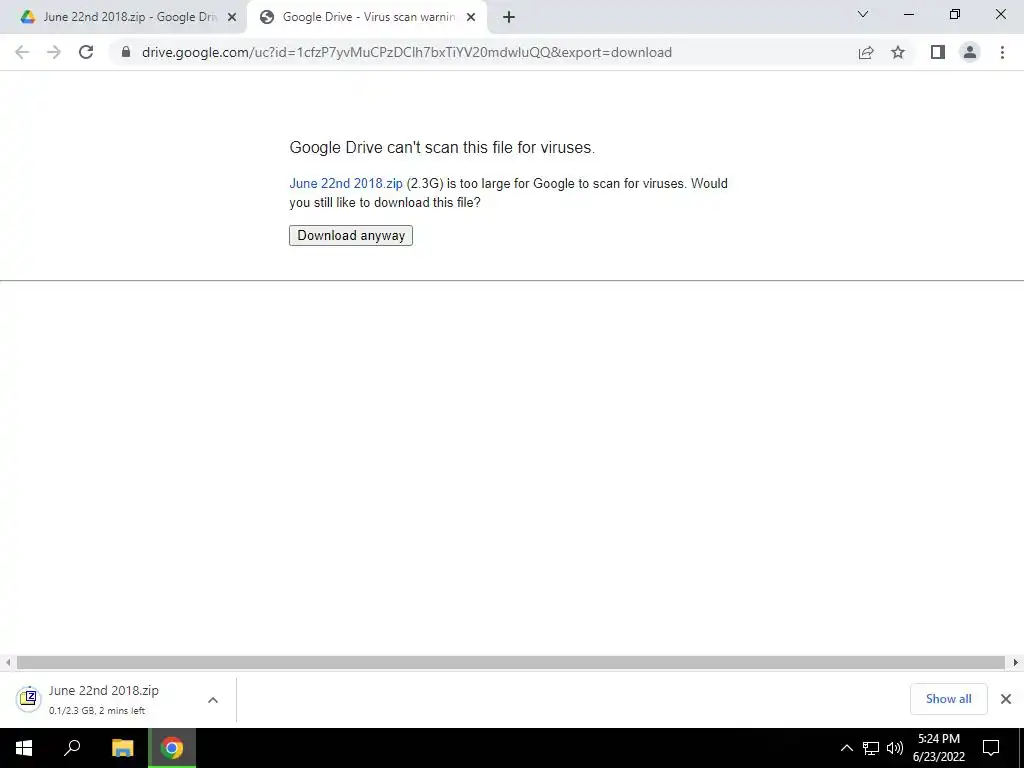This screenshot has height=768, width=1024.
Task: Minimize the Chrome window
Action: pos(908,14)
